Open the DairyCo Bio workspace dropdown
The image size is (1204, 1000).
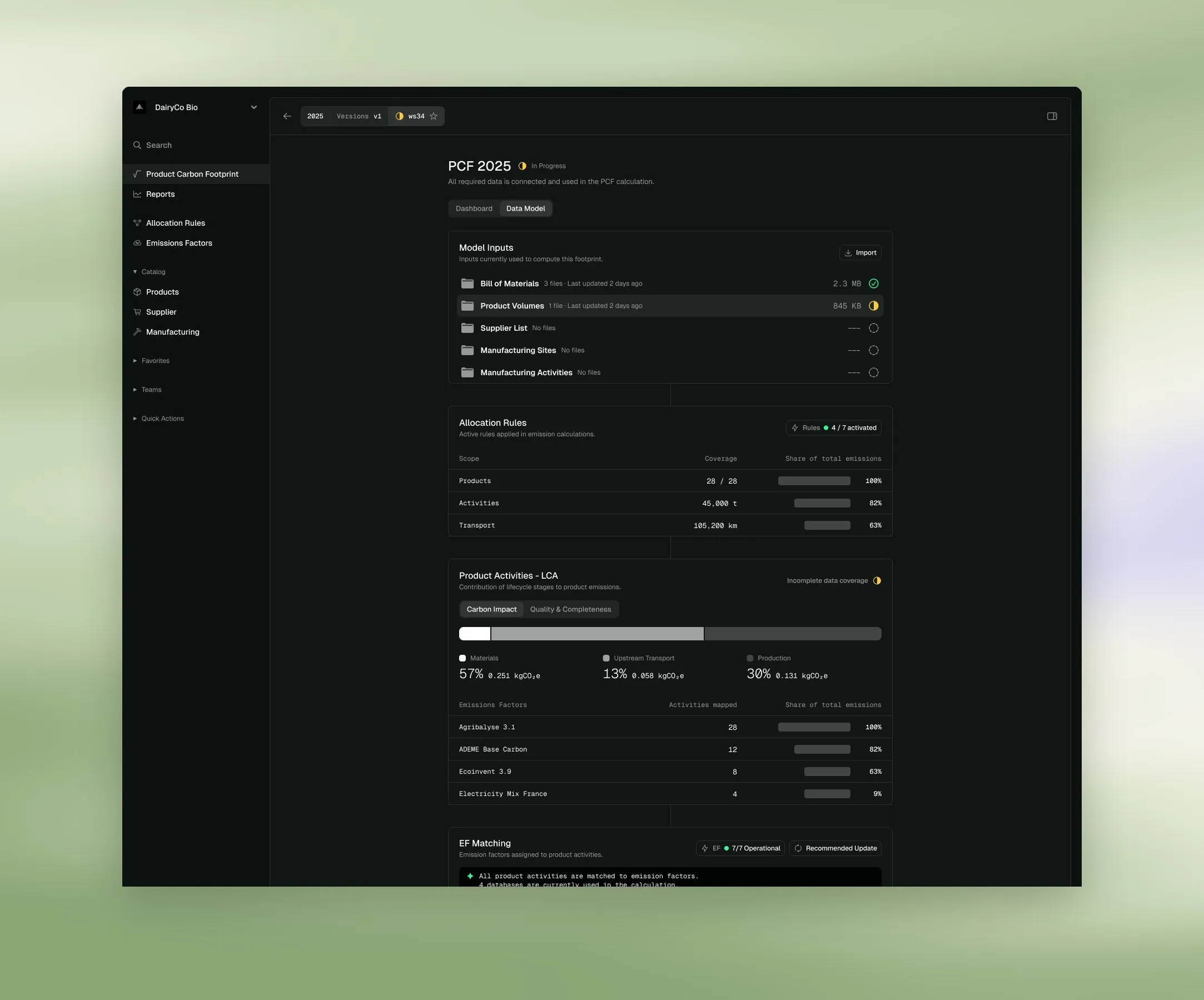tap(254, 107)
